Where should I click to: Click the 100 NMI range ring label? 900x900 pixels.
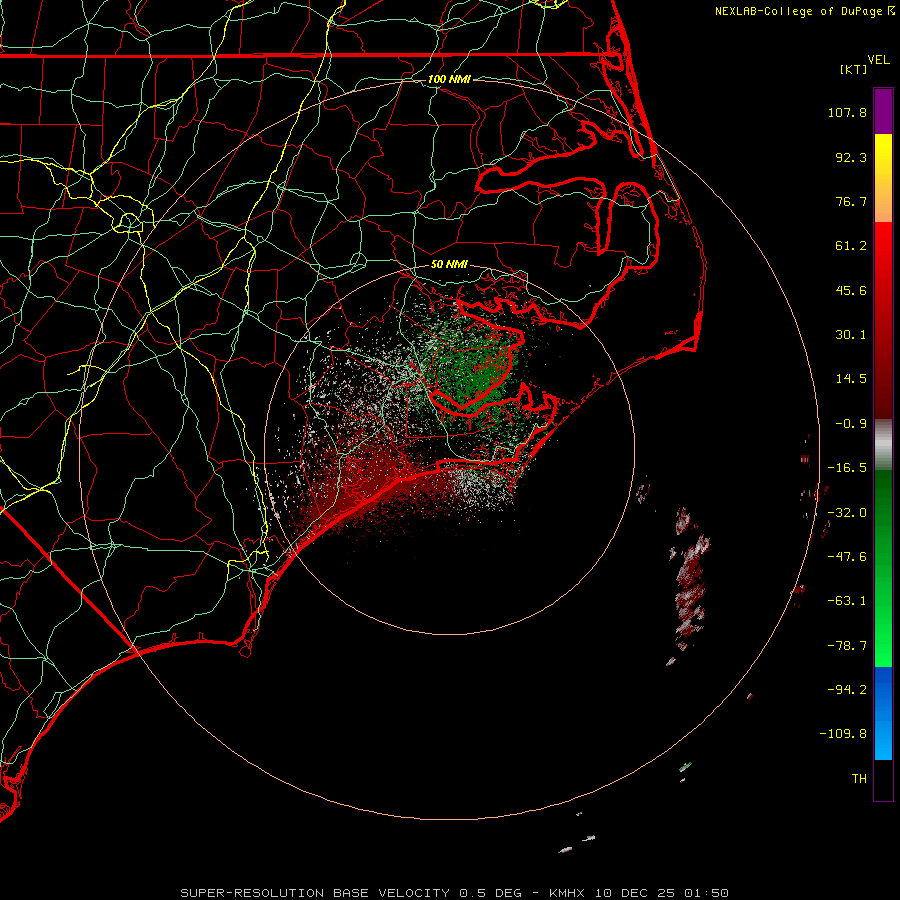coord(449,79)
